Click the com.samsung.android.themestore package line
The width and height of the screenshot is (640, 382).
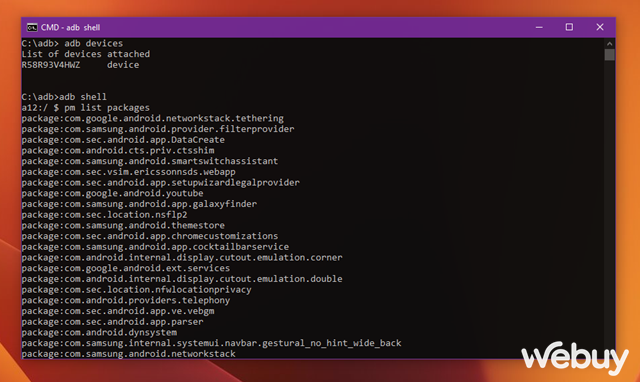[123, 225]
